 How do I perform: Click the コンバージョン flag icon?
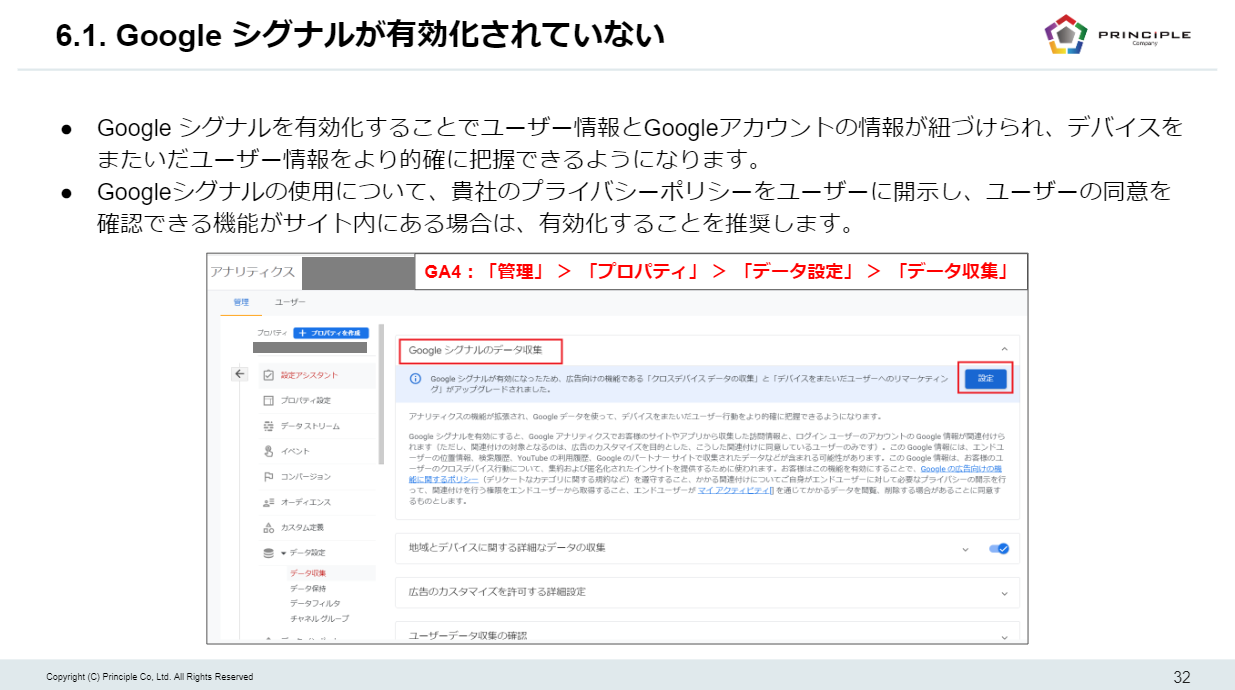tap(268, 477)
